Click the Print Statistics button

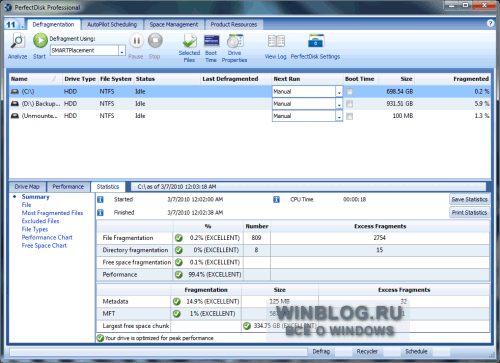pos(469,212)
